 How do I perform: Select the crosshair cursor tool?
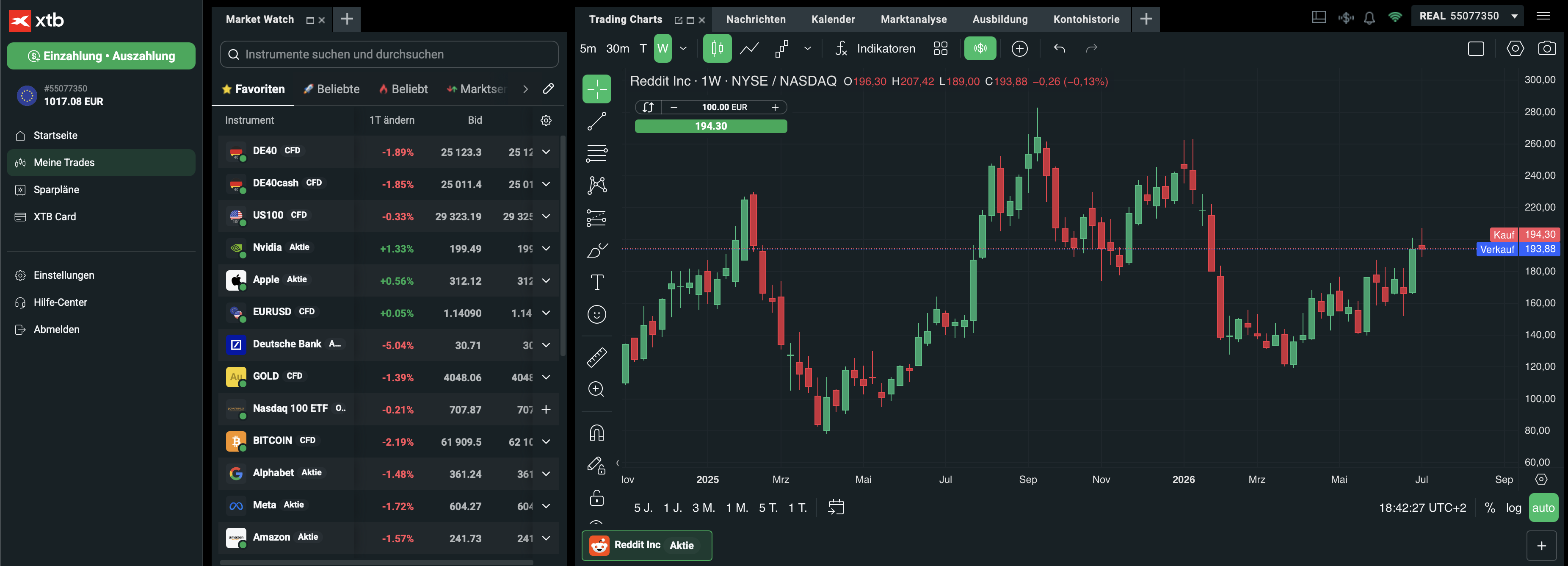coord(596,89)
